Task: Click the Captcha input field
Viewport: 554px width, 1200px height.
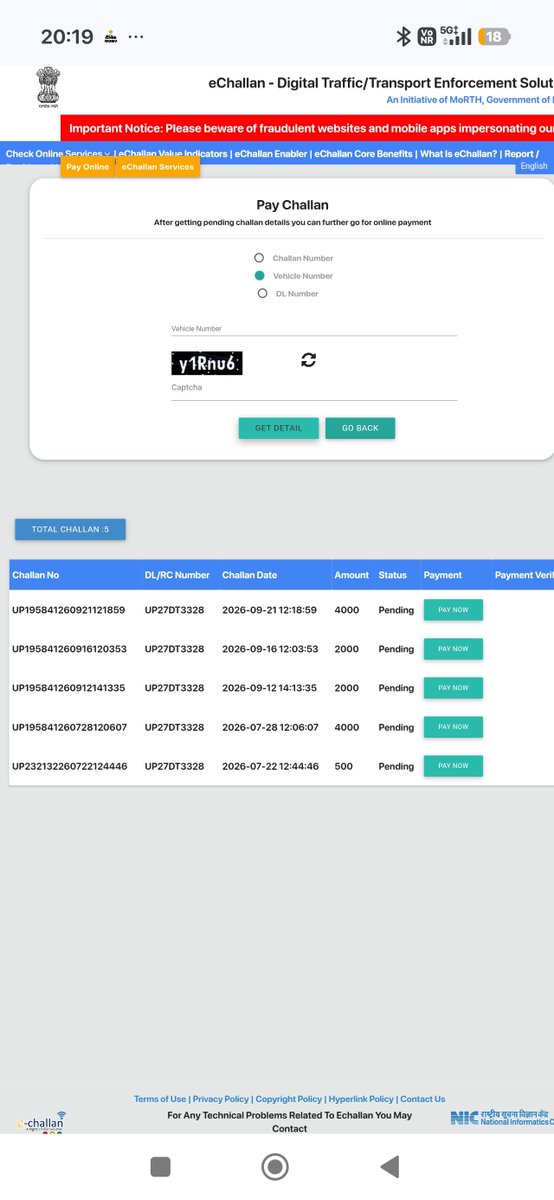Action: [314, 388]
